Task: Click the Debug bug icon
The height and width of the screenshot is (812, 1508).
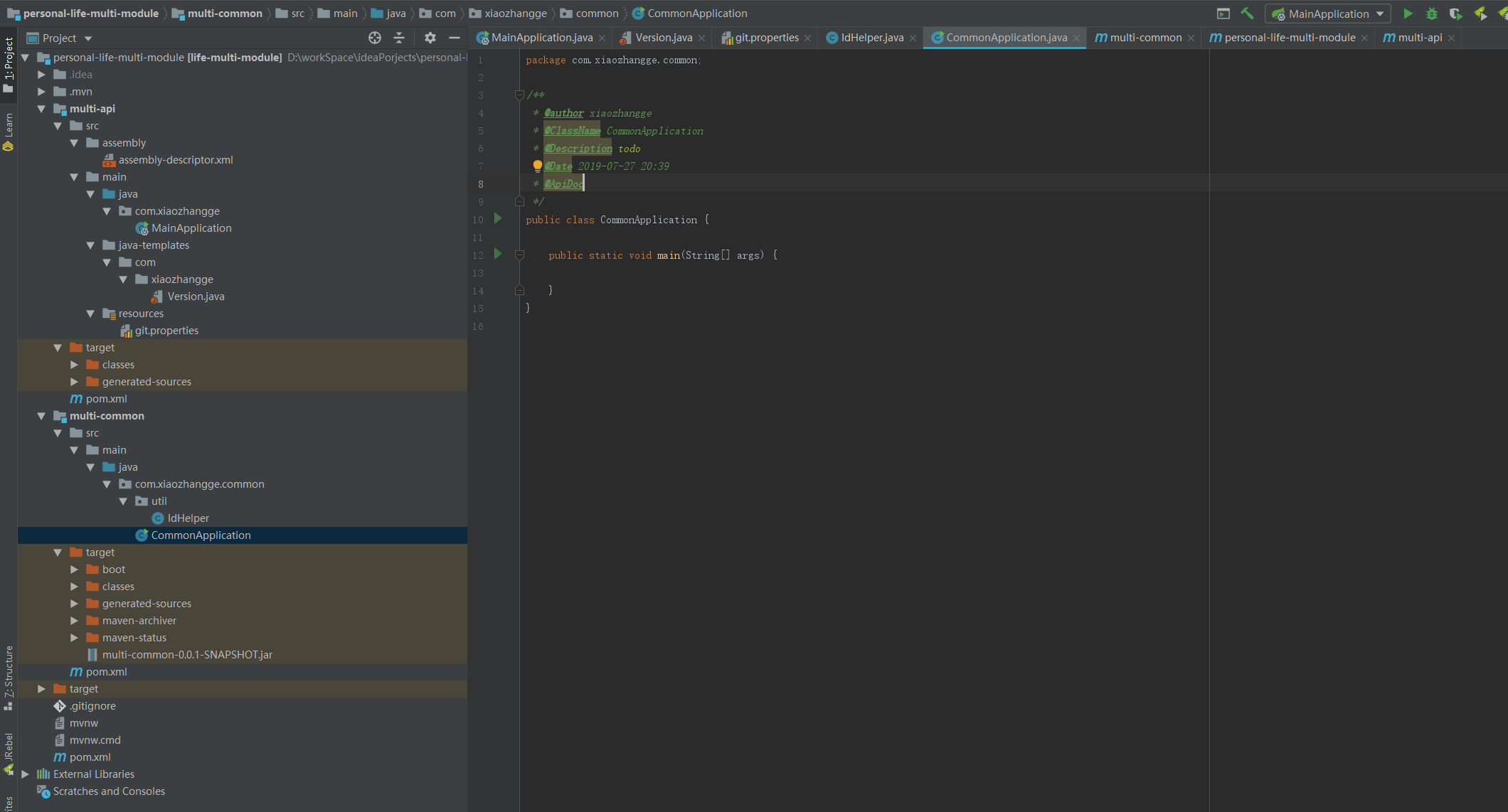Action: pyautogui.click(x=1432, y=14)
